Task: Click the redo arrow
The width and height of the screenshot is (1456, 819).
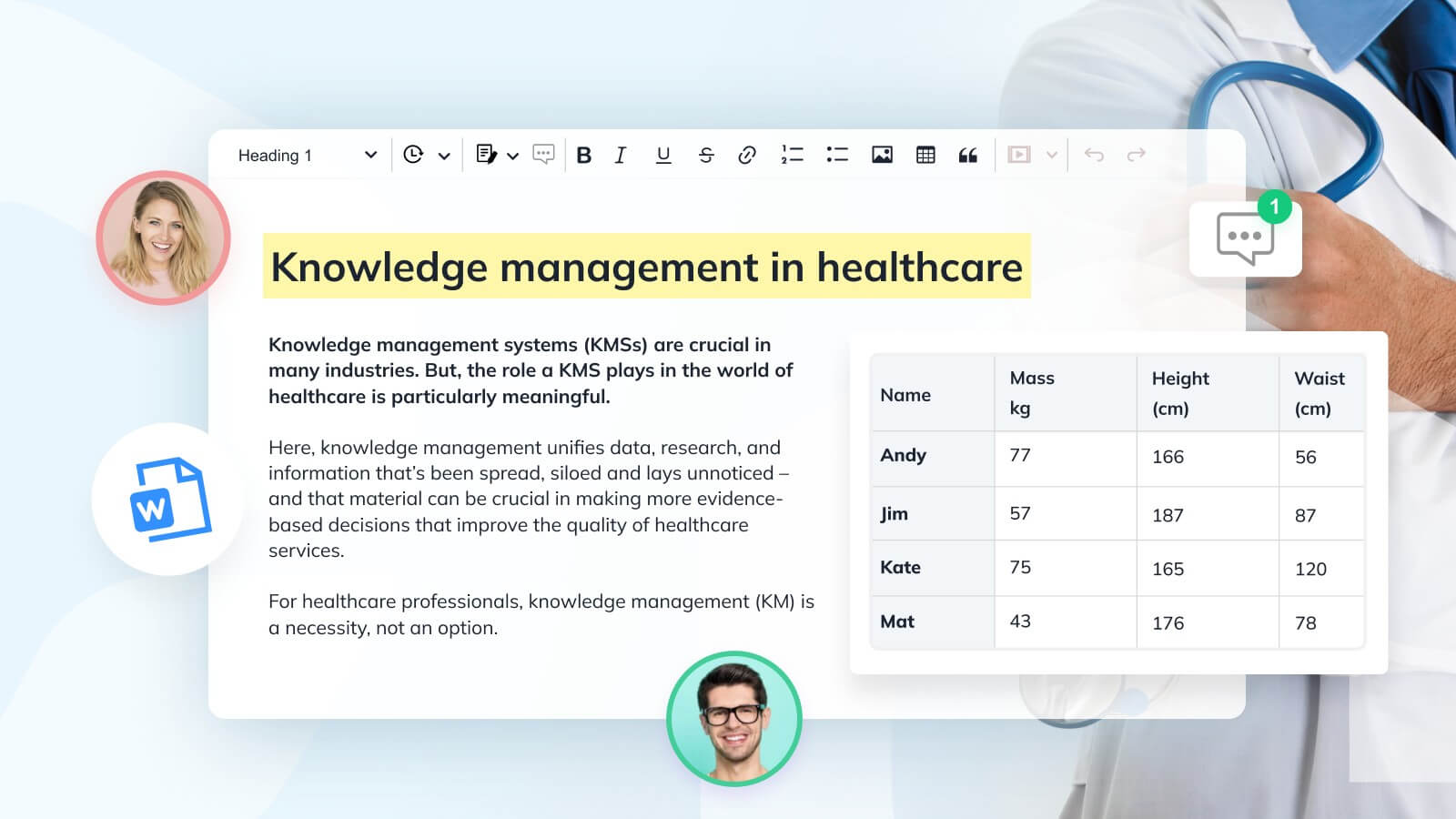Action: [1136, 155]
